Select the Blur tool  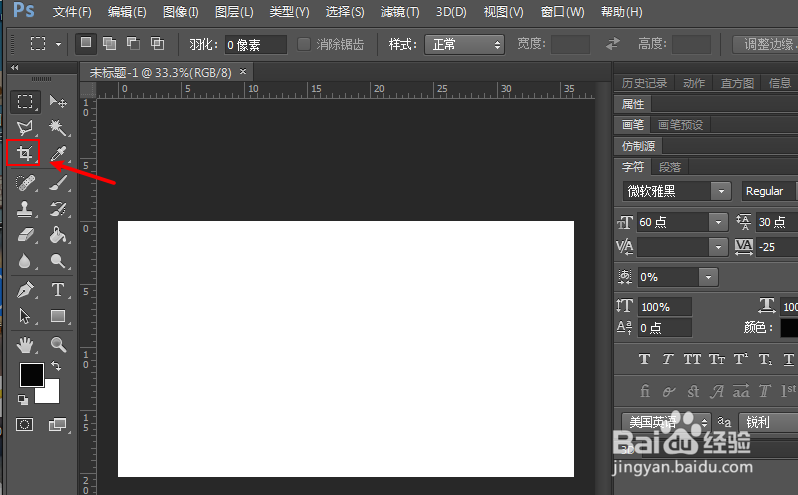click(x=24, y=261)
